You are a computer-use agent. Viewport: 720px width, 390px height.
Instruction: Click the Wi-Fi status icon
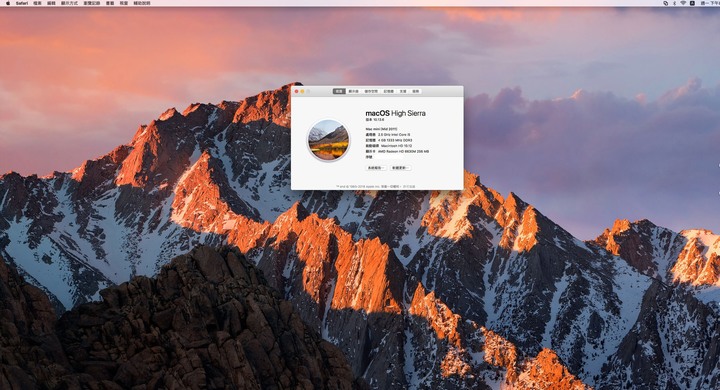point(683,3)
